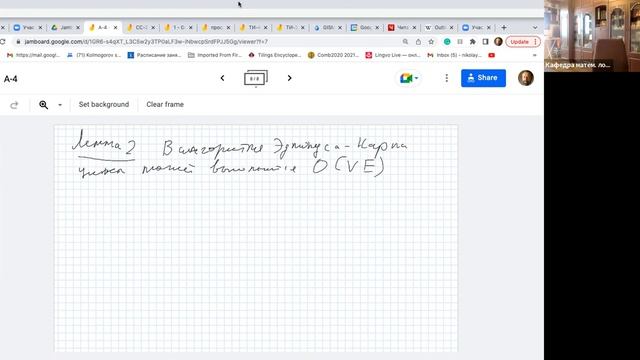Show more bookmarks overflow chevron
Viewport: 640px width, 360px height.
(535, 55)
